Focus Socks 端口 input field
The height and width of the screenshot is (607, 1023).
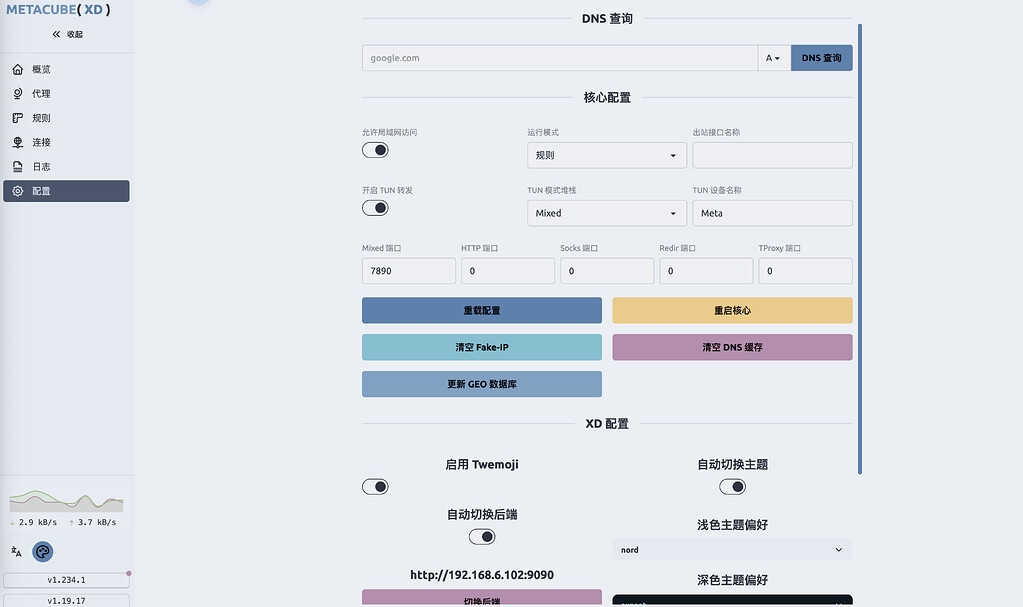pos(607,271)
